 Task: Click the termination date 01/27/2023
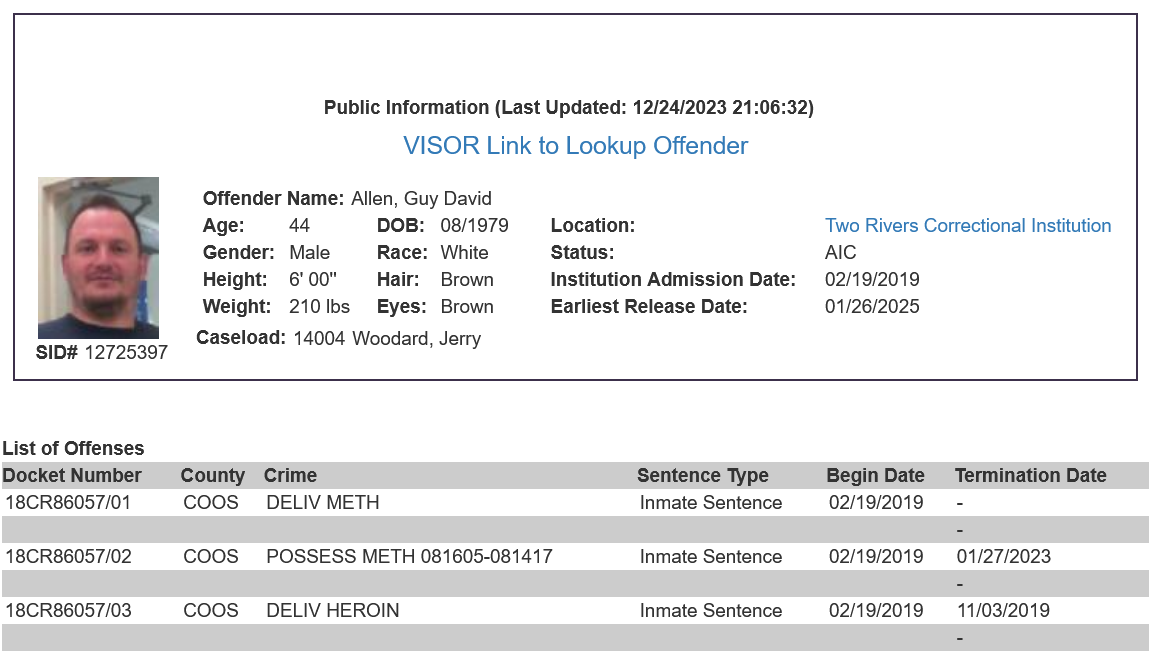point(1004,557)
